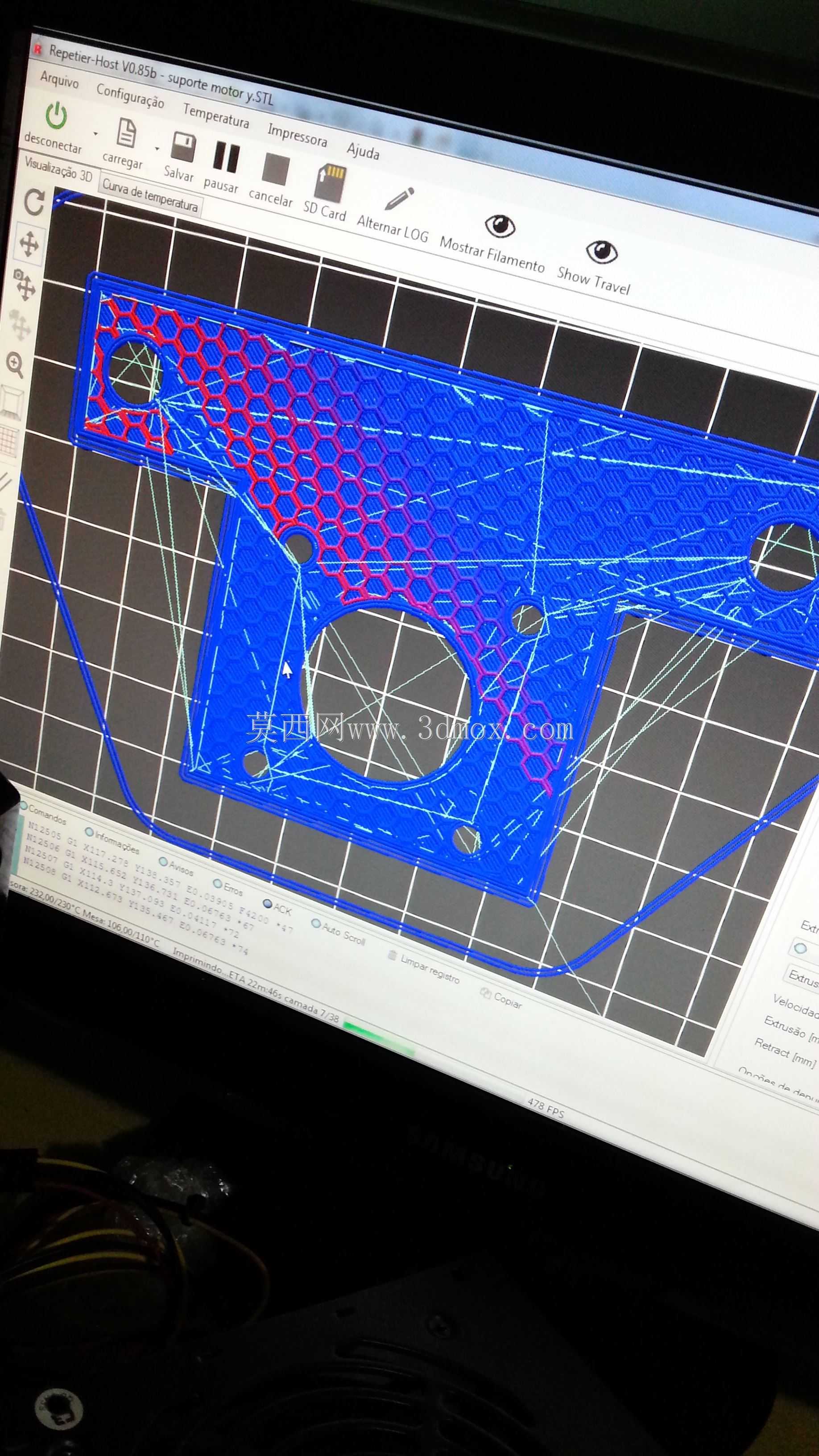
Task: Open the dropdown arrow beside carregar
Action: 157,149
